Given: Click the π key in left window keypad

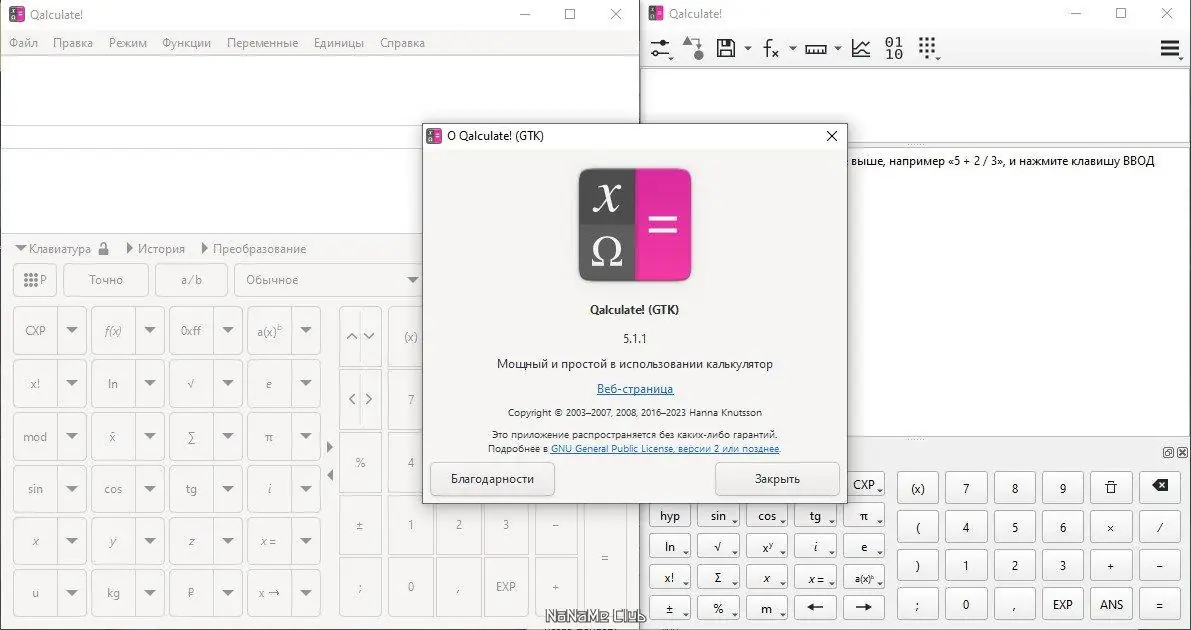Looking at the screenshot, I should click(x=268, y=437).
